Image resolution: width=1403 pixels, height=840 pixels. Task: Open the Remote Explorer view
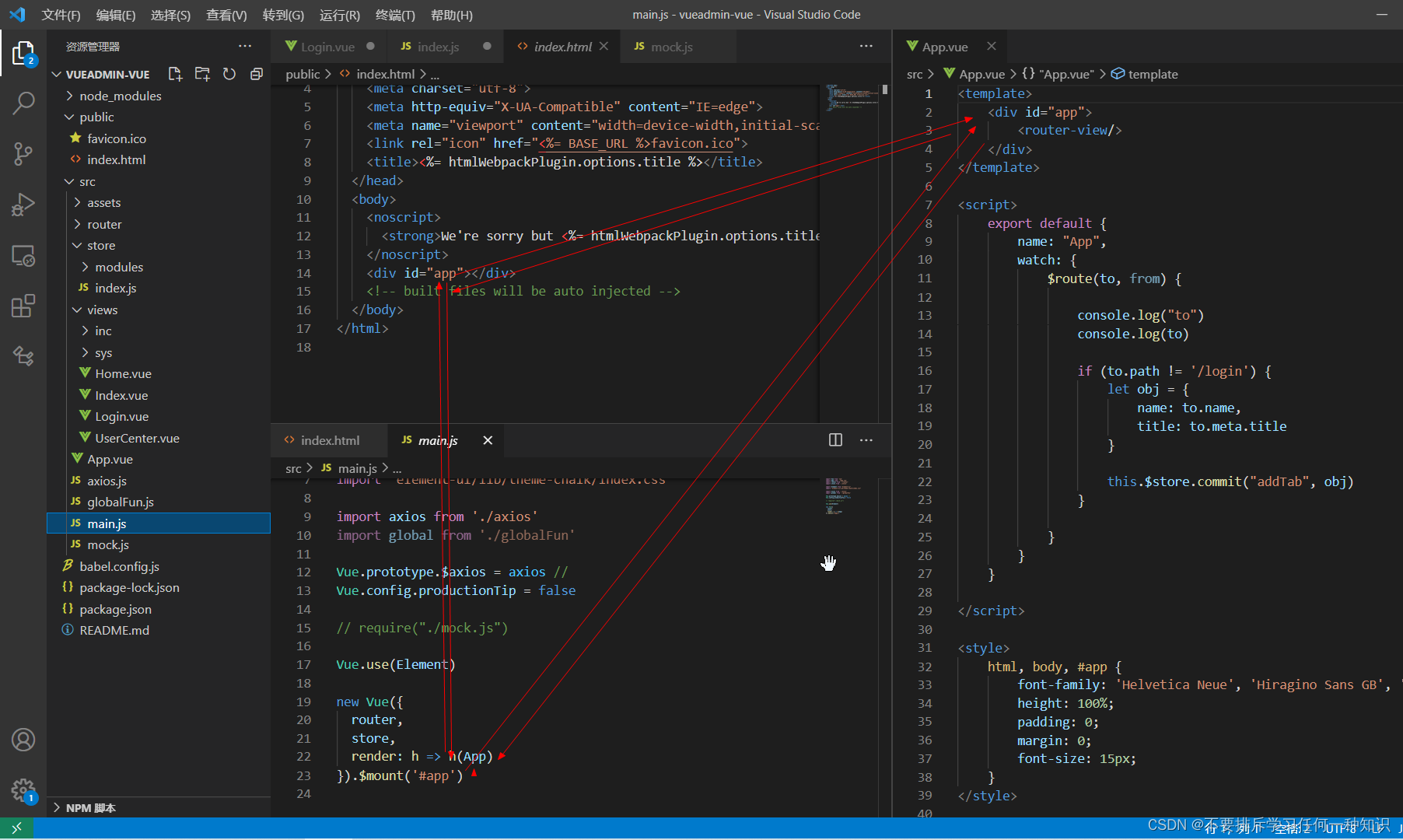tap(23, 255)
